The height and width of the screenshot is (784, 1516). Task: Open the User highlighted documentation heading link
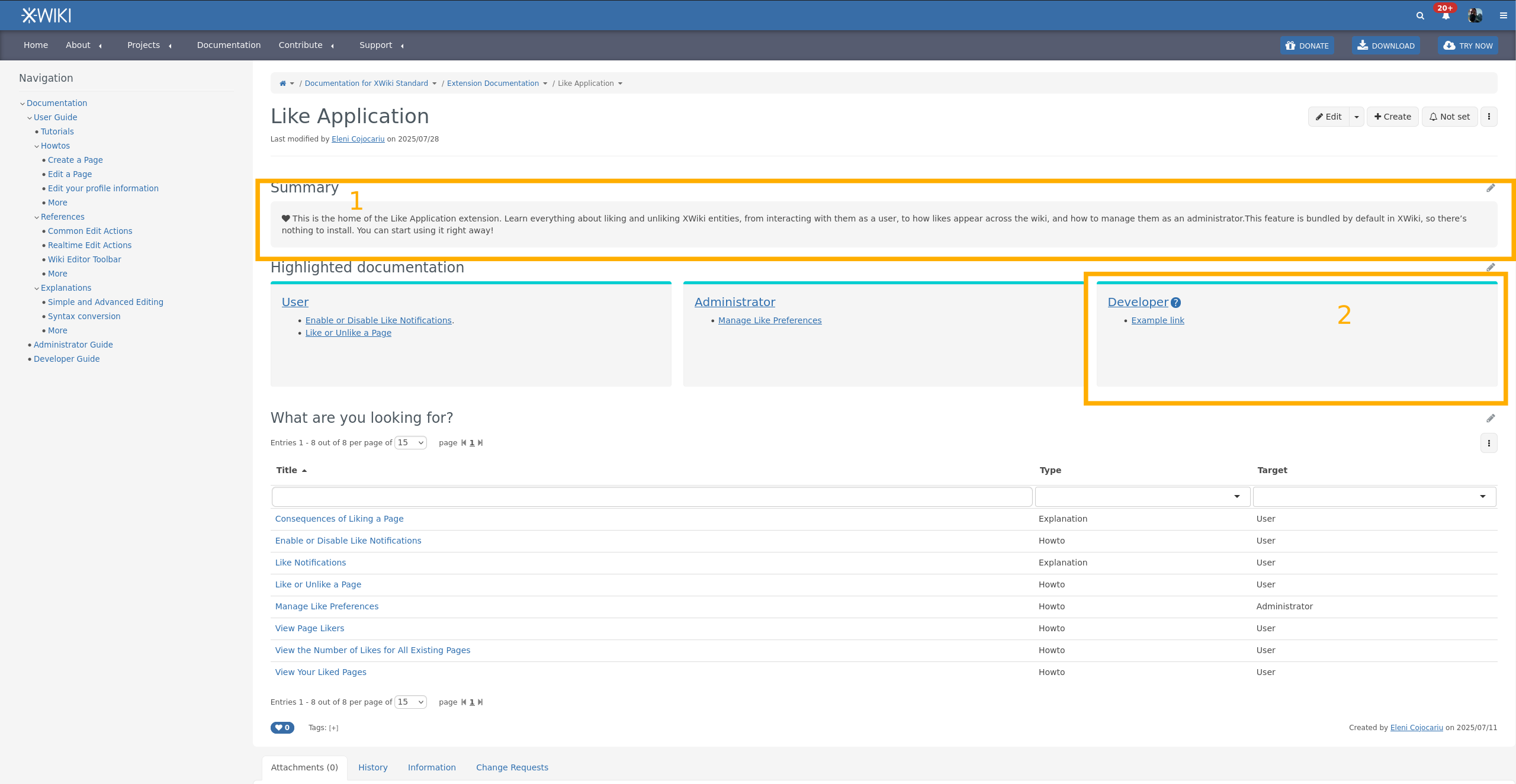(x=295, y=302)
